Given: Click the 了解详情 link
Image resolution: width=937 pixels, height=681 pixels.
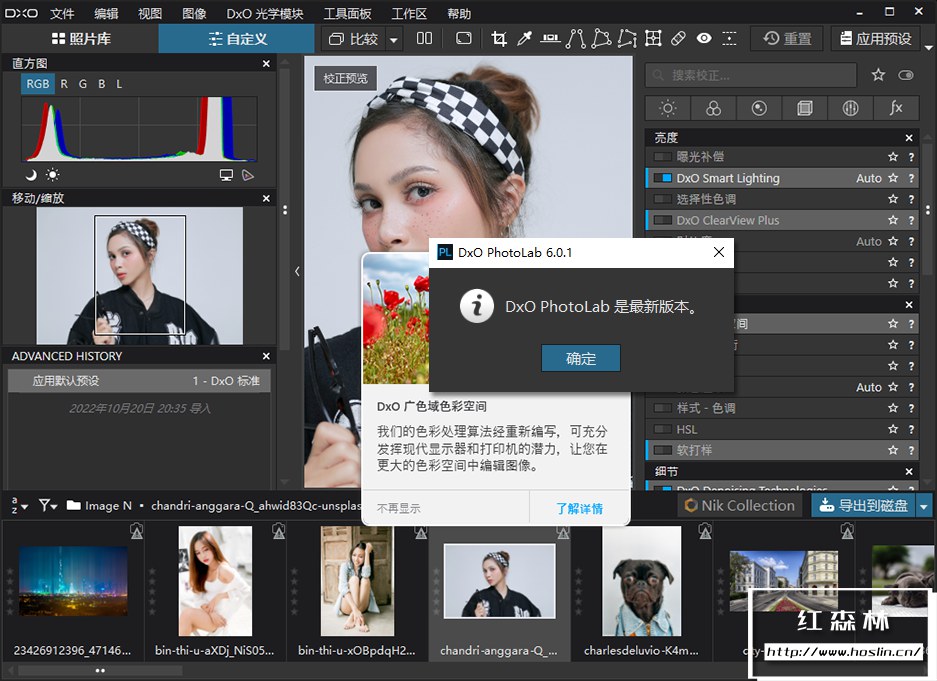Looking at the screenshot, I should (580, 508).
